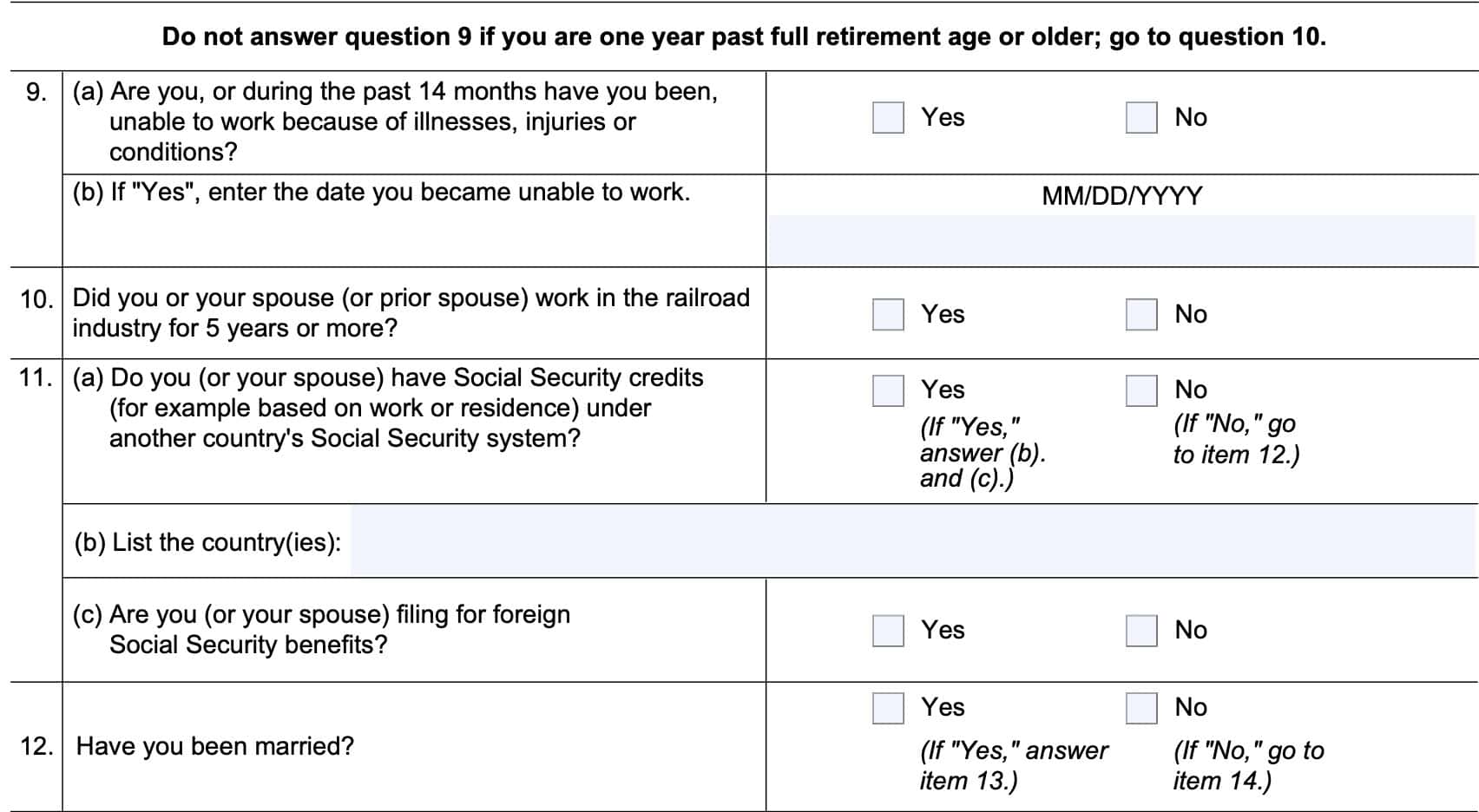Image resolution: width=1479 pixels, height=812 pixels.
Task: Click the MM/DD/YYYY date format label
Action: (1121, 196)
